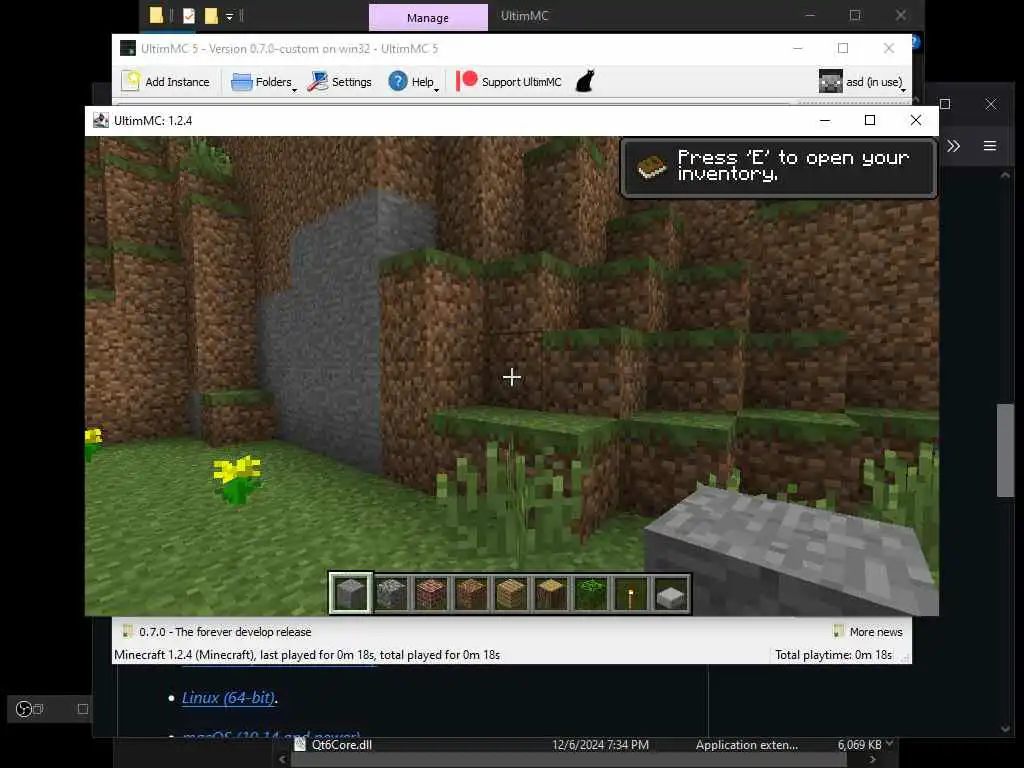Click right arrow of Explorer horizontal scrollbar
The image size is (1024, 768).
pyautogui.click(x=872, y=760)
